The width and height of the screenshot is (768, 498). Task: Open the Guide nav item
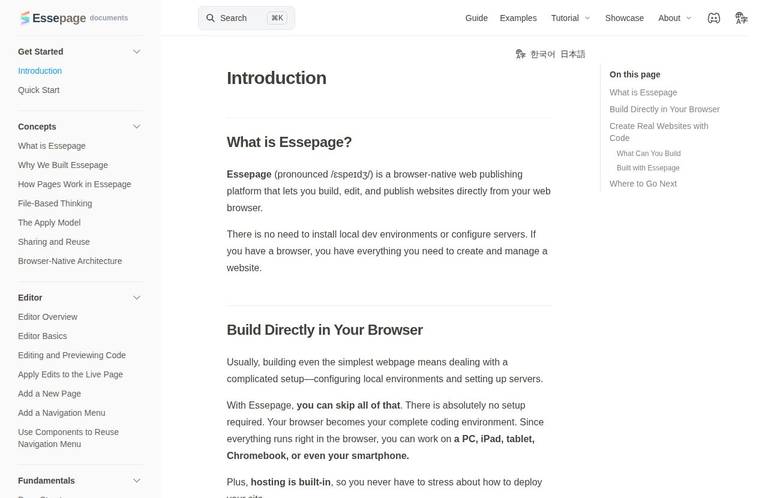476,18
